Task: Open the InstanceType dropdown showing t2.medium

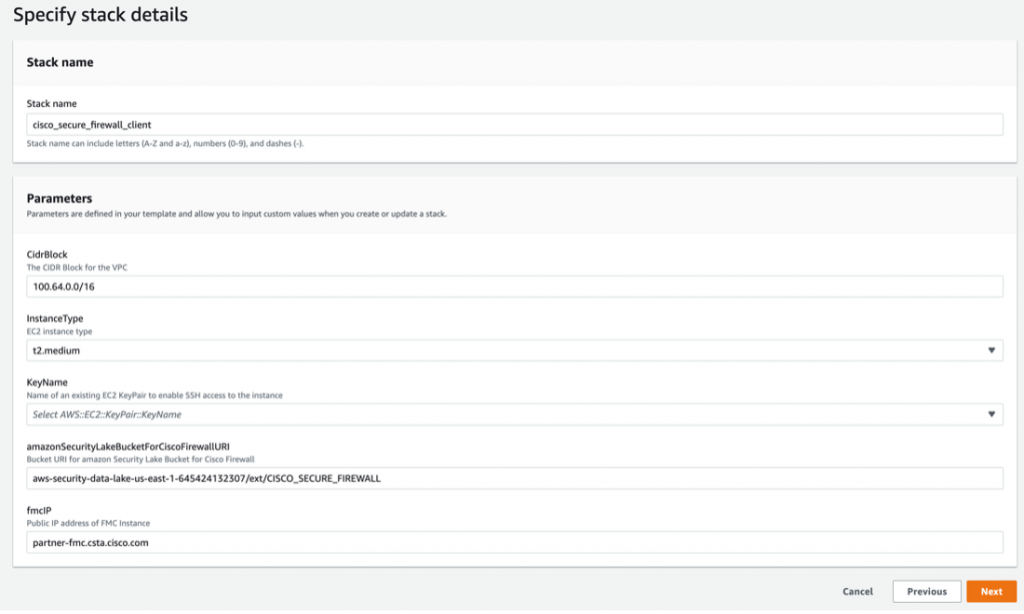Action: [x=500, y=350]
